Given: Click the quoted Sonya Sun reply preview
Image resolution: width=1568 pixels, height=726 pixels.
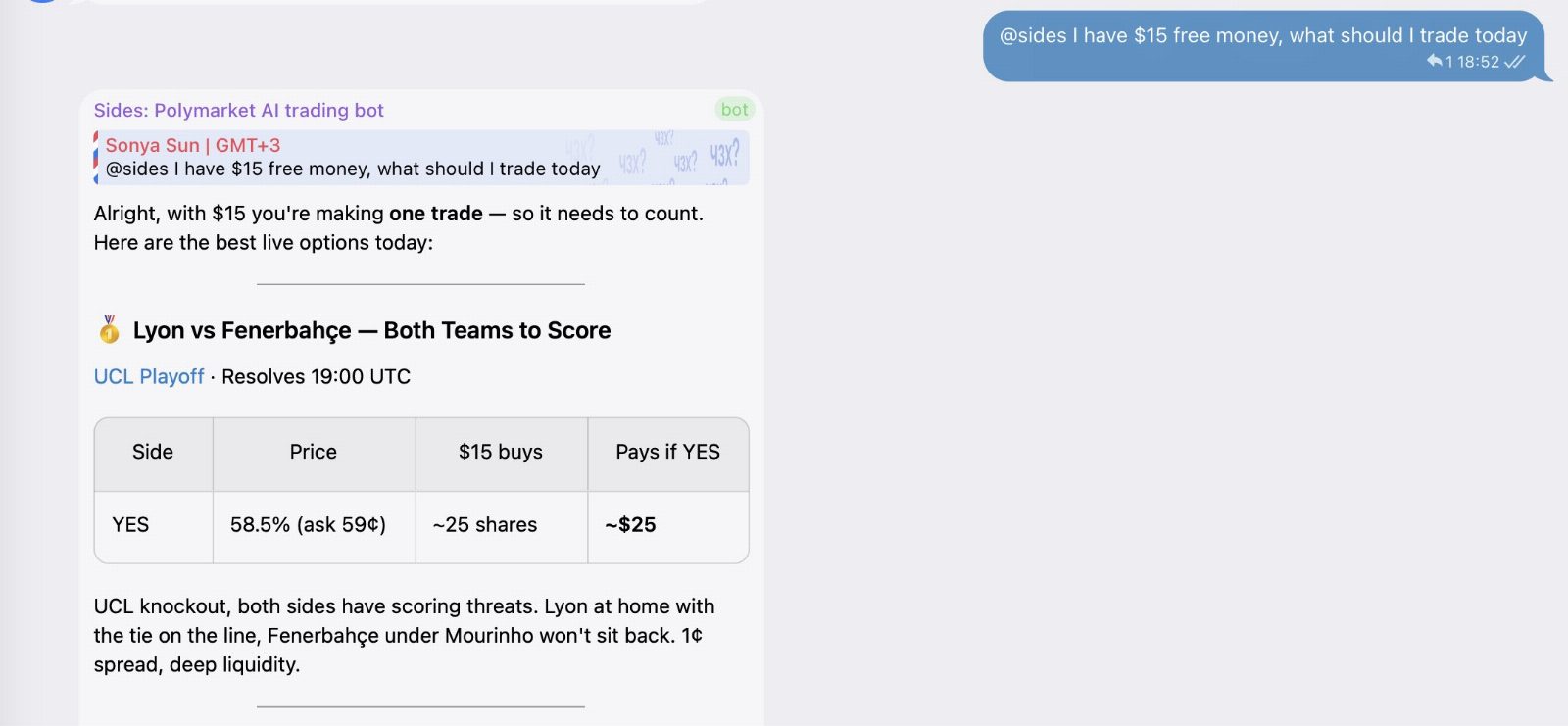Looking at the screenshot, I should 421,157.
